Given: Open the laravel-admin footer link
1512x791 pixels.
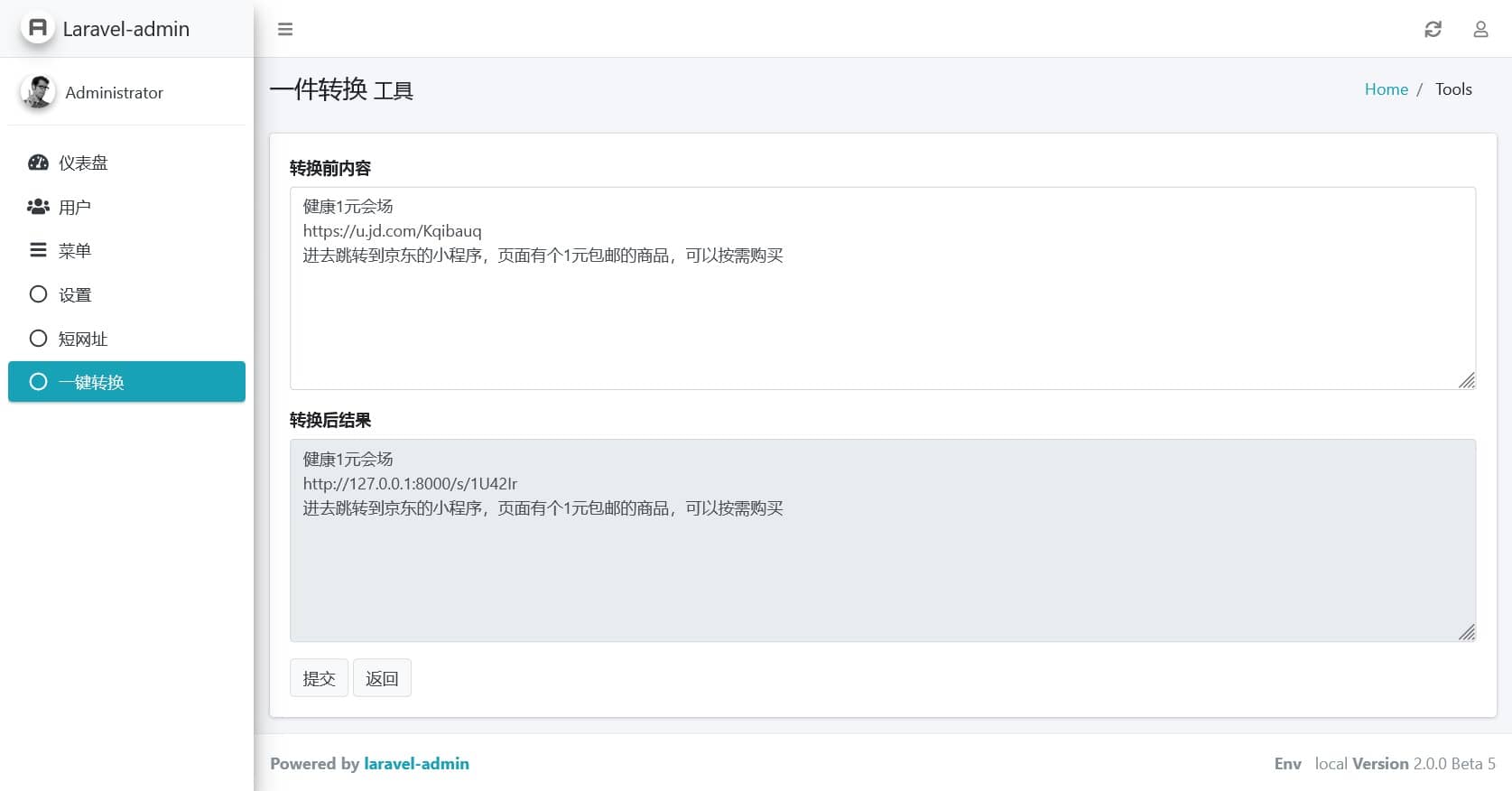Looking at the screenshot, I should pyautogui.click(x=416, y=764).
